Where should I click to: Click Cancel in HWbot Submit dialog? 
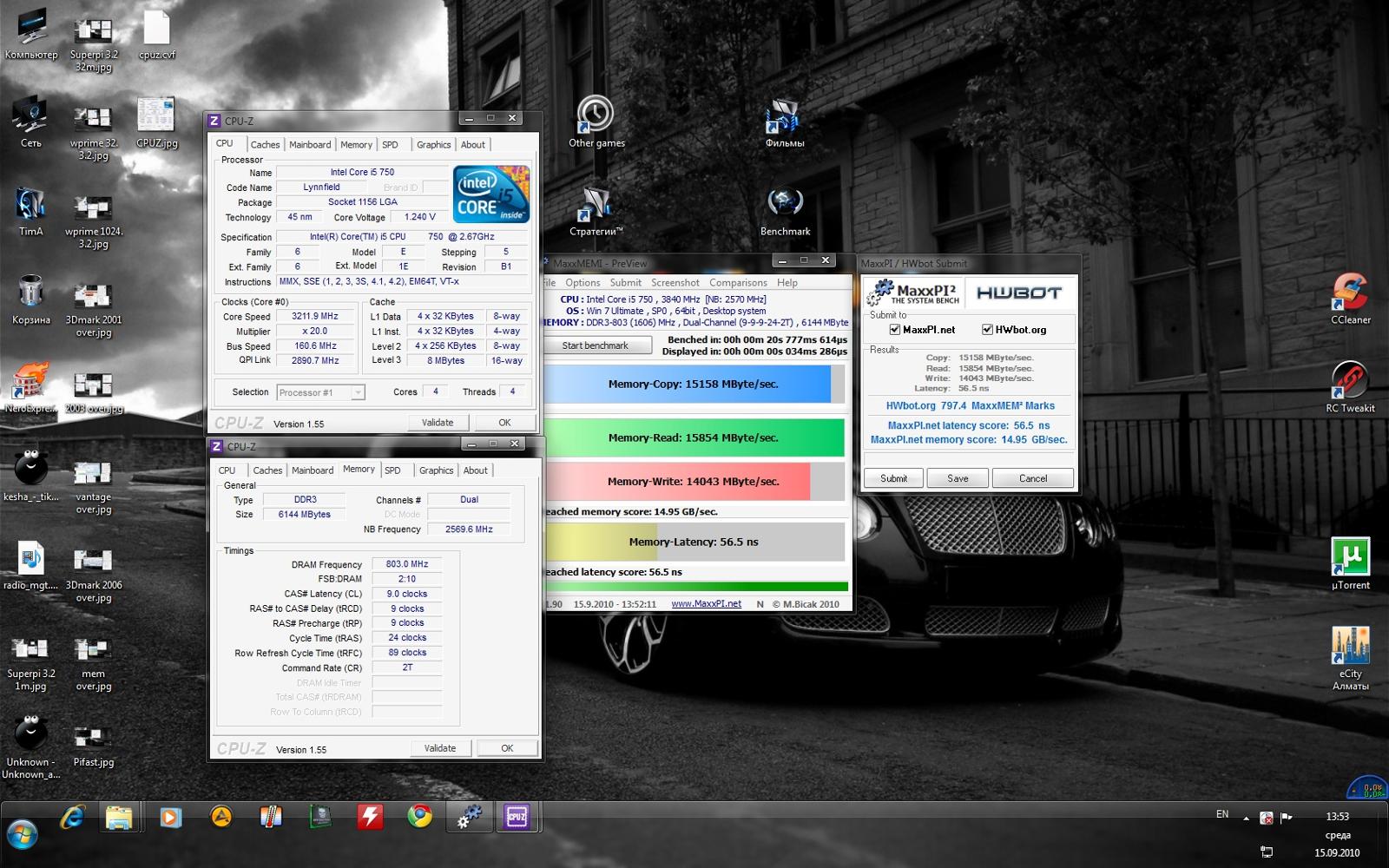pyautogui.click(x=1033, y=478)
